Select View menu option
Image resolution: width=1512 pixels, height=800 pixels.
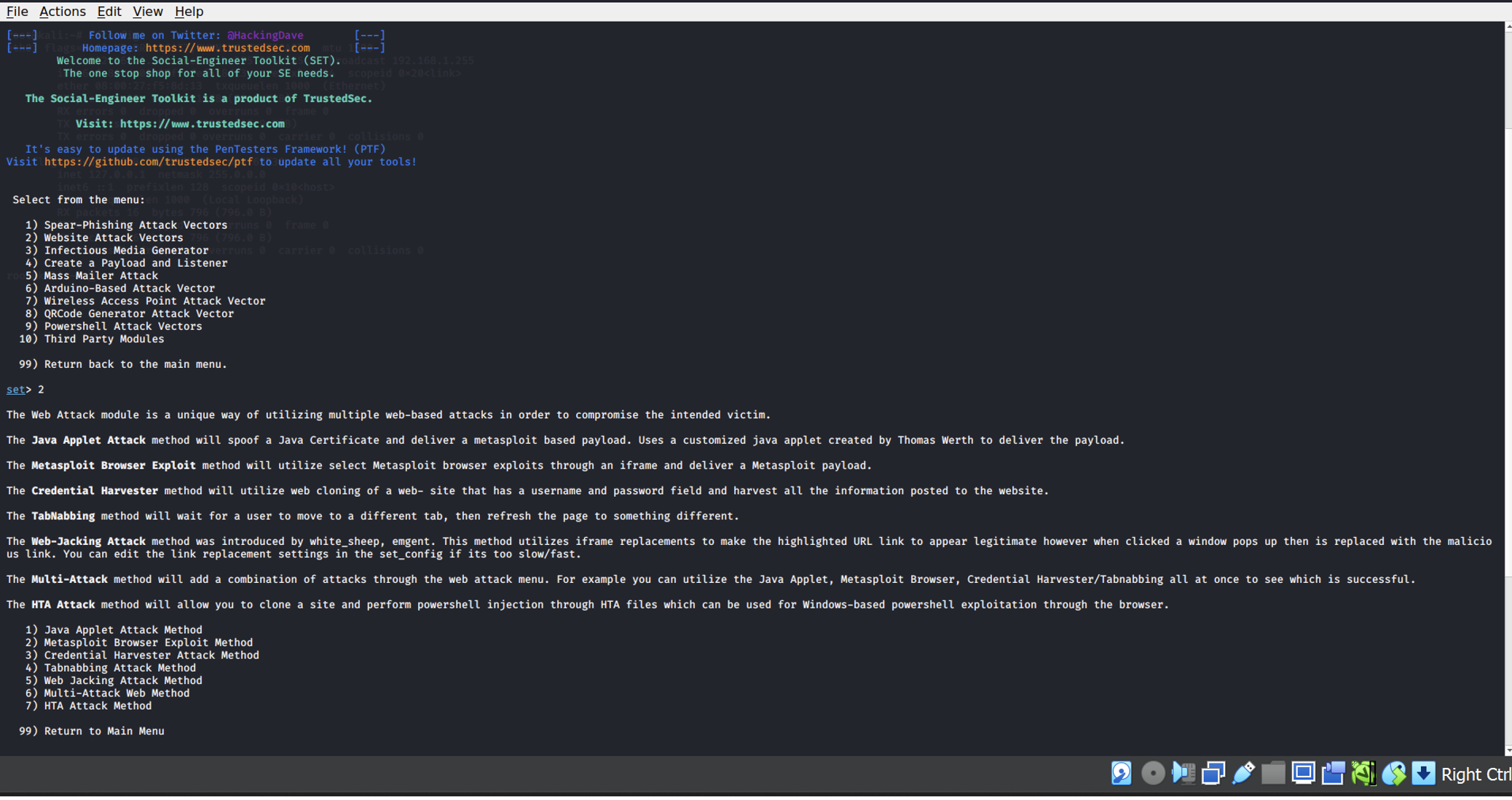tap(147, 11)
